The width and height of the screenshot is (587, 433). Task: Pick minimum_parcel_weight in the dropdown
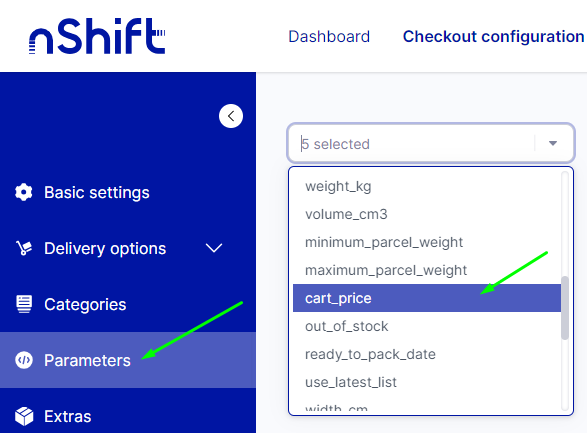427,242
